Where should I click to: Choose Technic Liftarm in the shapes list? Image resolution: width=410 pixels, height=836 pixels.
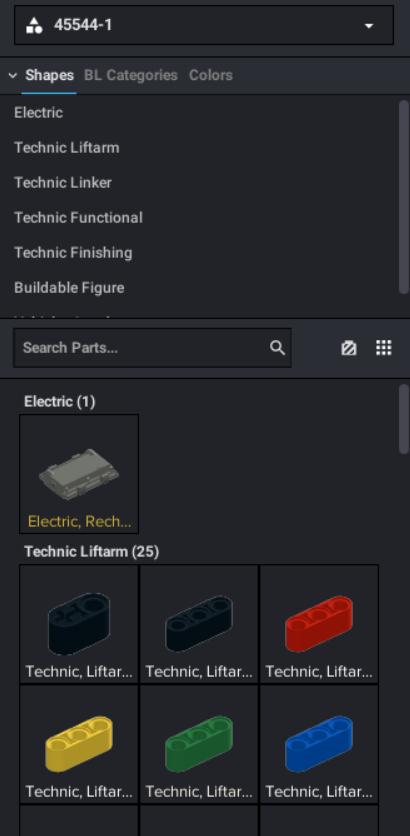tap(67, 148)
